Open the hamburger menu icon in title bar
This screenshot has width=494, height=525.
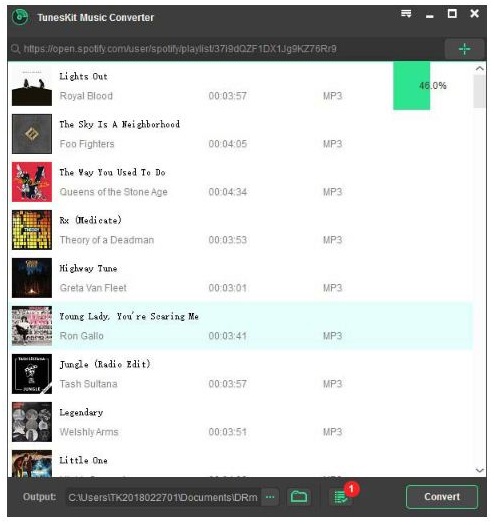click(406, 14)
